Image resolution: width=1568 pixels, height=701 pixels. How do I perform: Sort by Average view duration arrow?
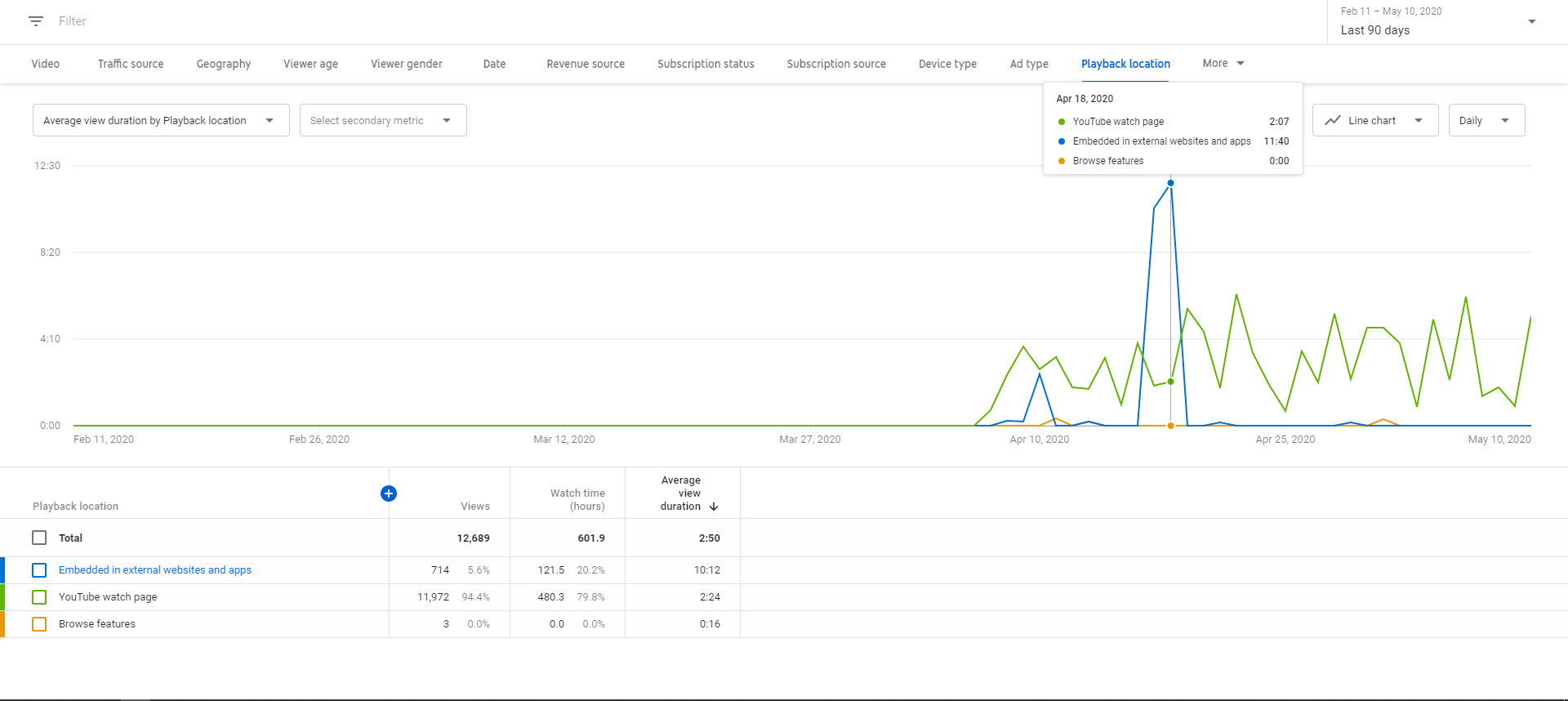point(714,507)
